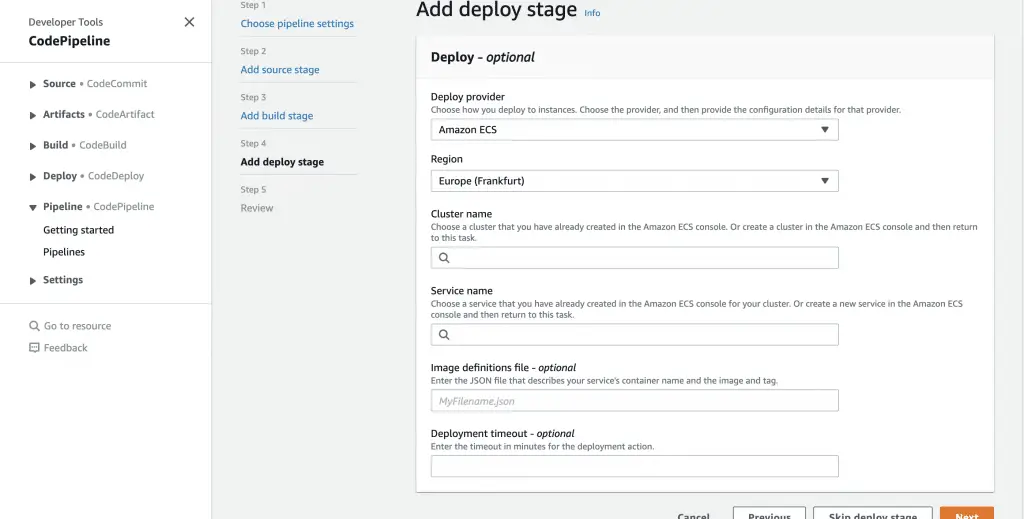Click the Deploy - optional panel header
Screen dimensions: 1024x519
(705, 57)
